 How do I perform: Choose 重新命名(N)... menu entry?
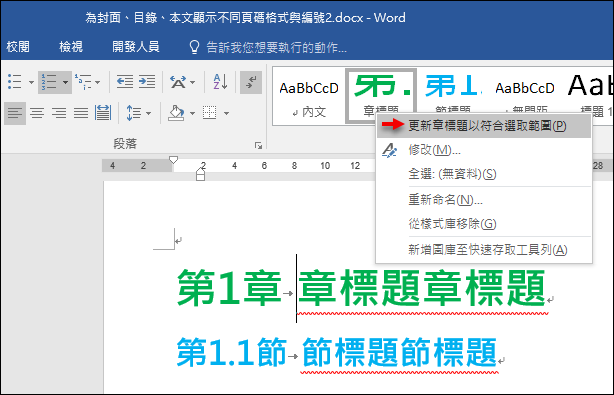pos(484,200)
